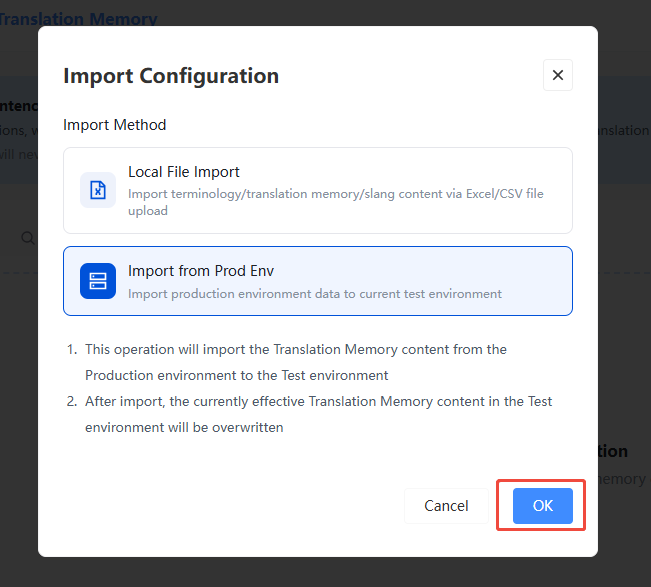The image size is (651, 587).
Task: Click the Excel/CSV file upload description text
Action: pyautogui.click(x=335, y=202)
